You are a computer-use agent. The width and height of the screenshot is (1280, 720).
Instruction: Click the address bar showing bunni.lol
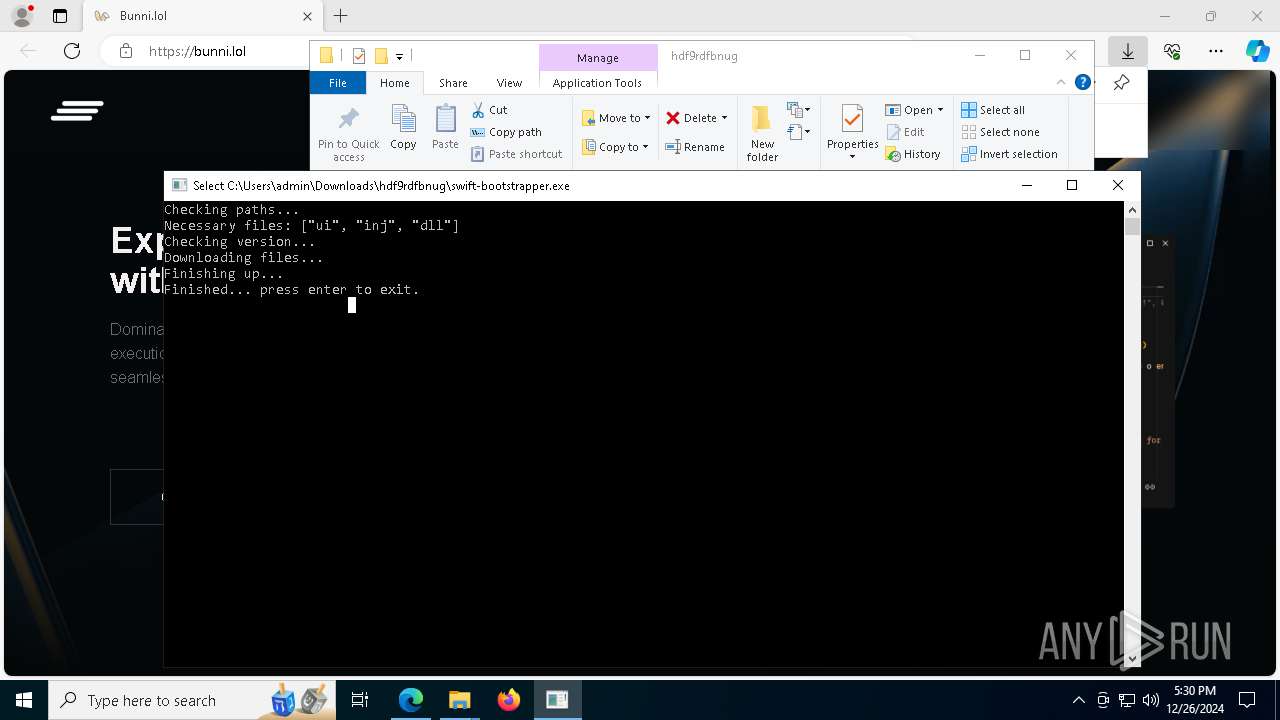pos(197,51)
